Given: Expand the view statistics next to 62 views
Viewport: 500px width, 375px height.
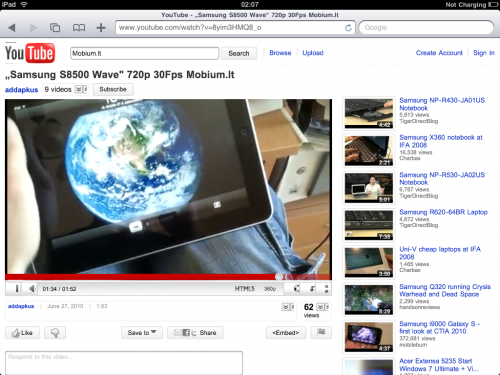Looking at the screenshot, I should [x=322, y=307].
